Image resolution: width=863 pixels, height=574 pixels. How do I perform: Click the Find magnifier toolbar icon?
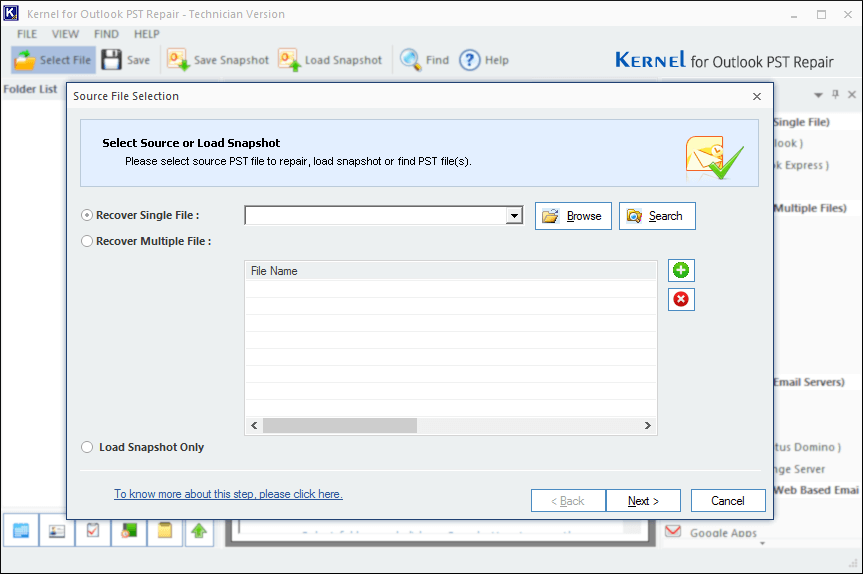point(411,60)
